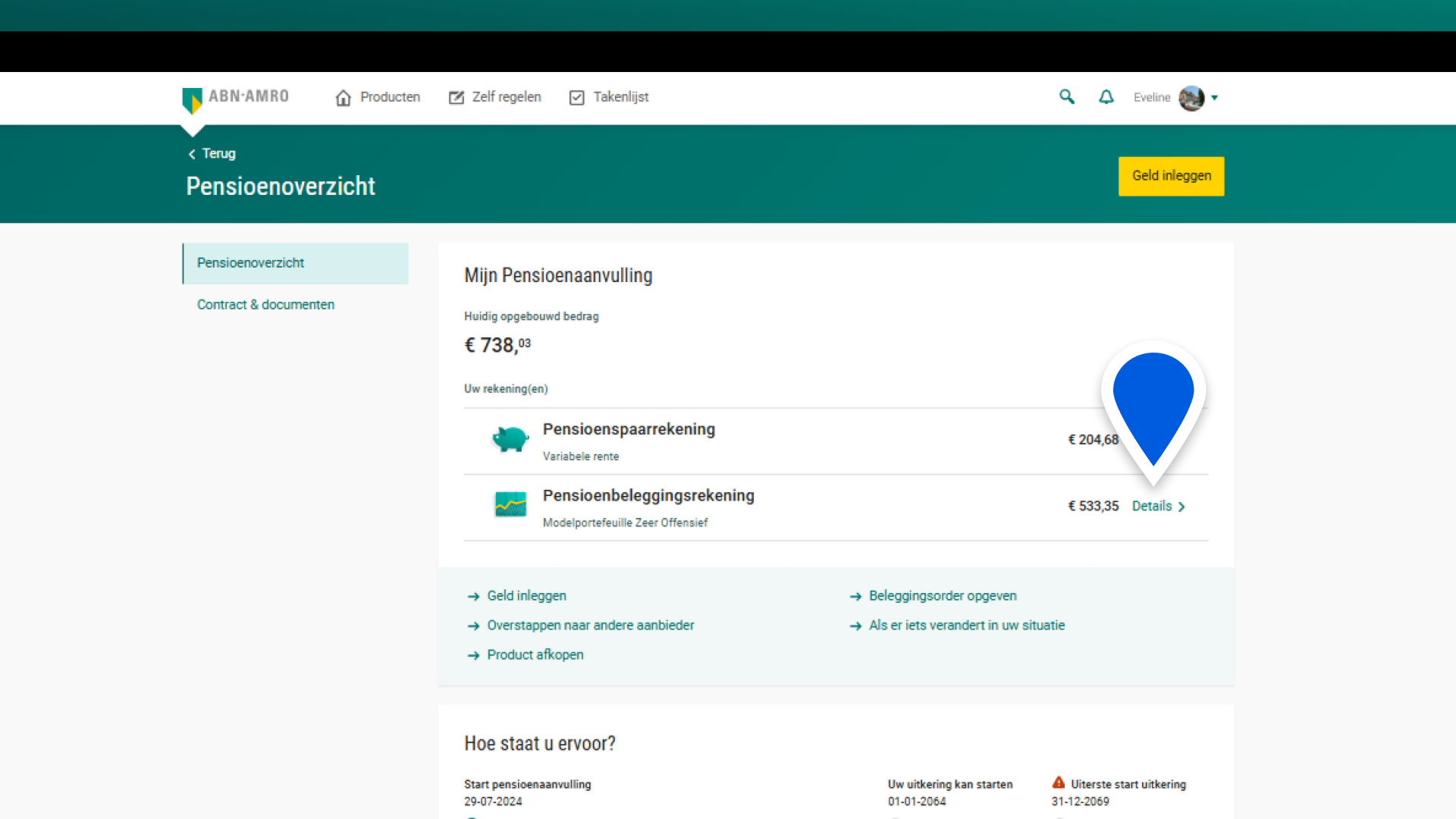Click the chevron next to Details
The height and width of the screenshot is (819, 1456).
coord(1181,507)
